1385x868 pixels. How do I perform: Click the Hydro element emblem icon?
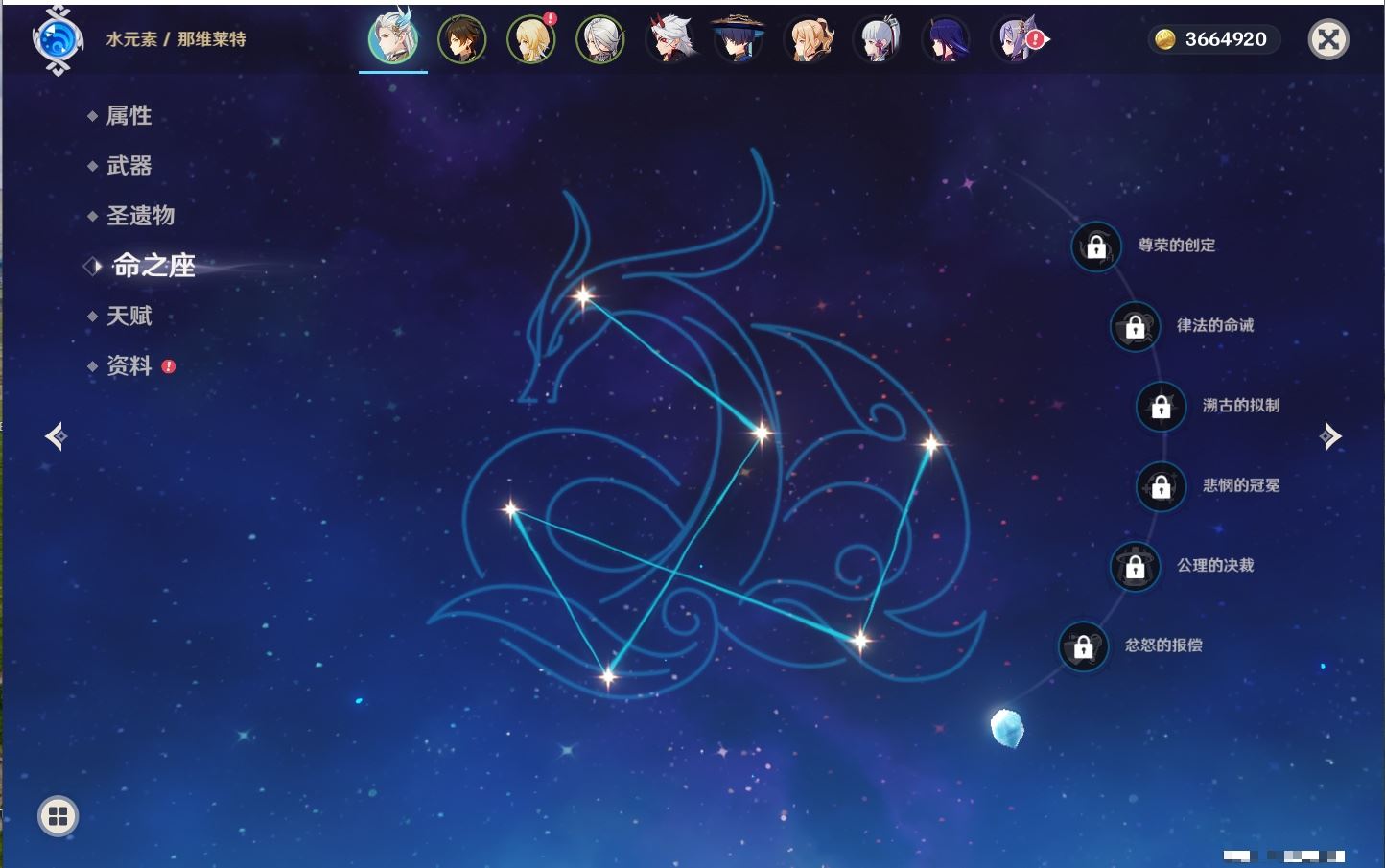tap(57, 40)
